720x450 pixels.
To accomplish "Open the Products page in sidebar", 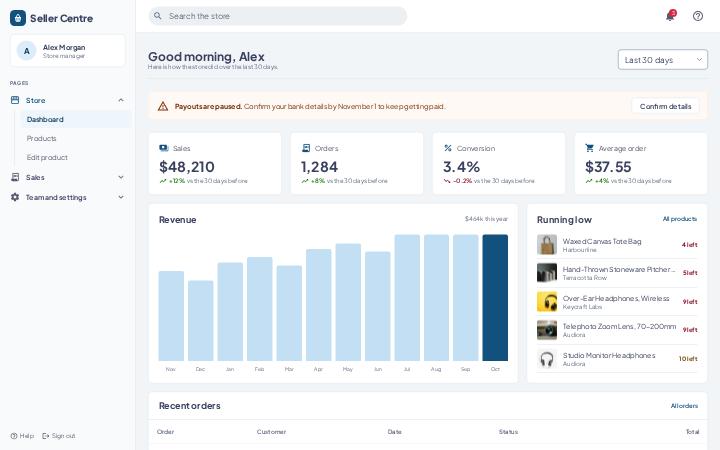I will click(41, 138).
